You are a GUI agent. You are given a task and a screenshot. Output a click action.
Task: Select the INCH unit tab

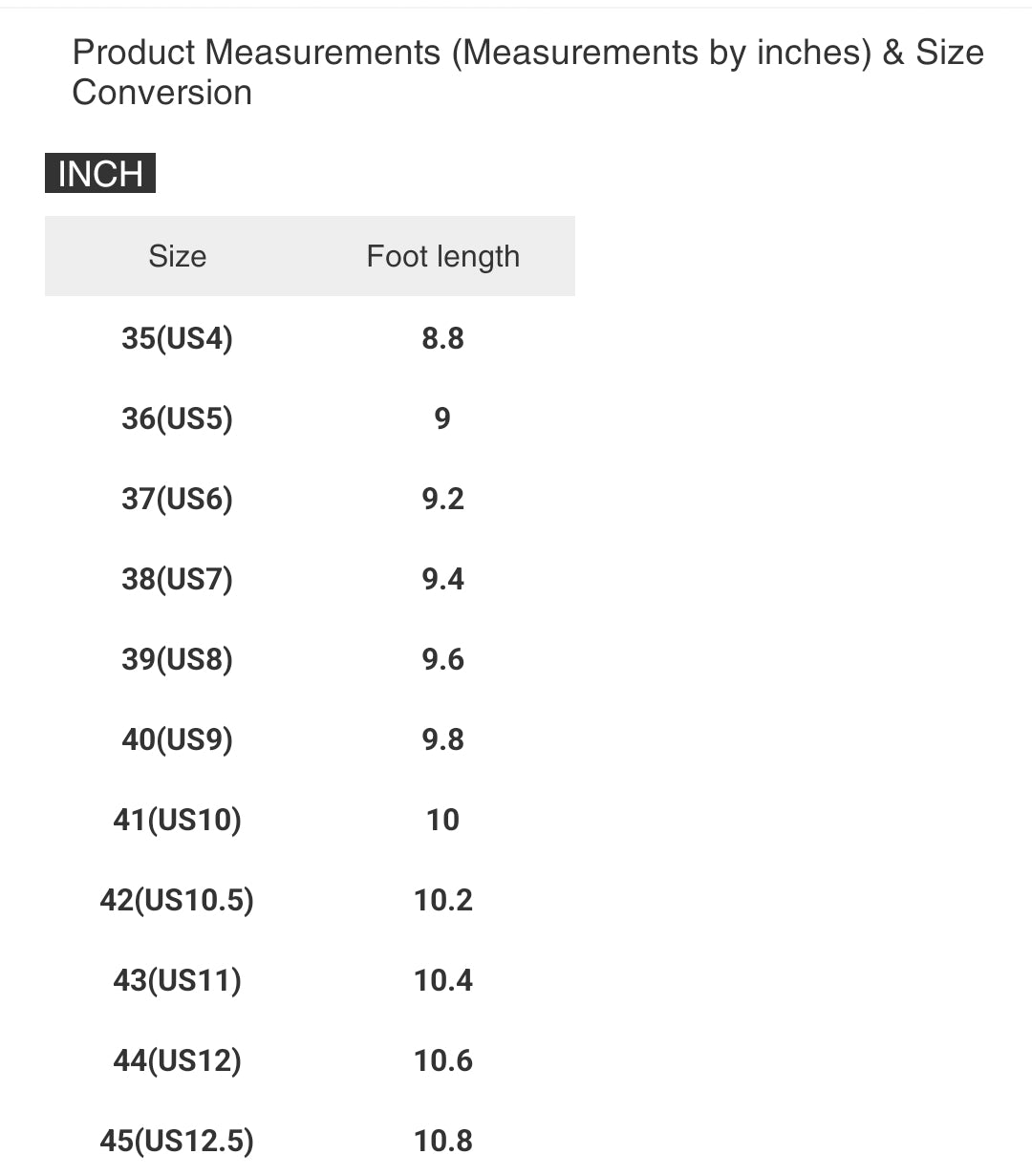(100, 174)
